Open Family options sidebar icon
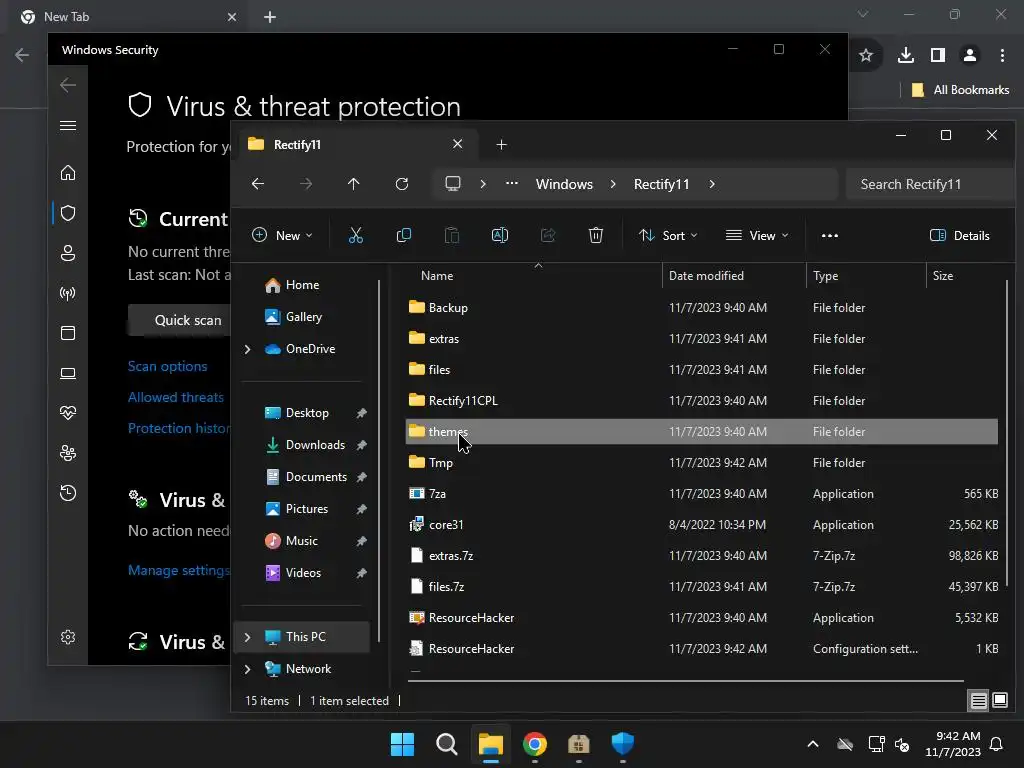 point(68,453)
